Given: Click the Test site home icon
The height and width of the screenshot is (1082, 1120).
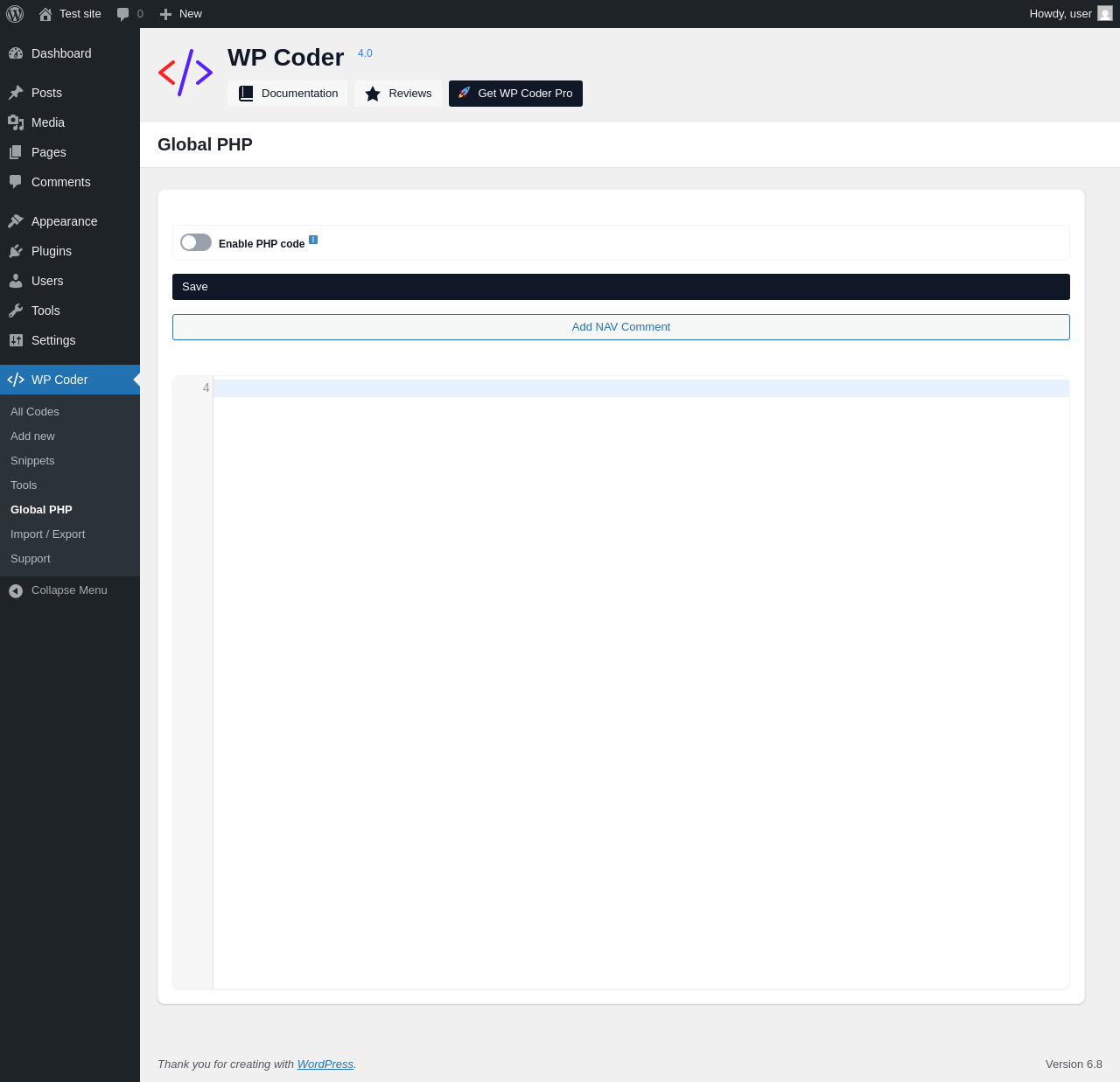Looking at the screenshot, I should click(45, 14).
